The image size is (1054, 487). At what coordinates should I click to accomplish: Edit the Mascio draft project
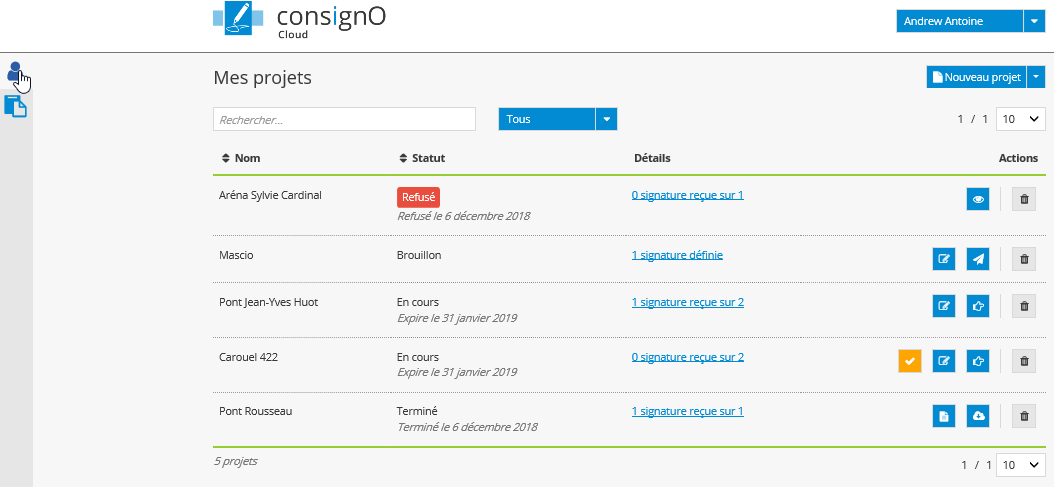(943, 259)
